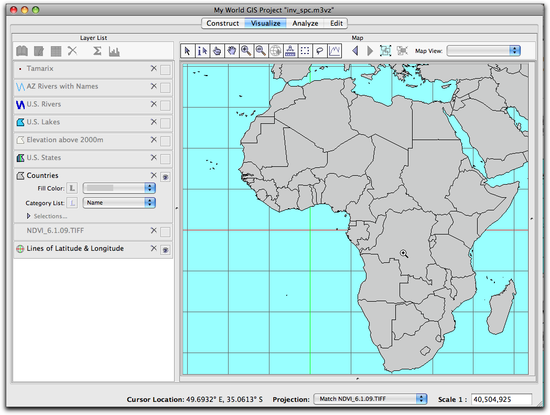
Task: Remove the U.S. States layer with X
Action: point(154,158)
